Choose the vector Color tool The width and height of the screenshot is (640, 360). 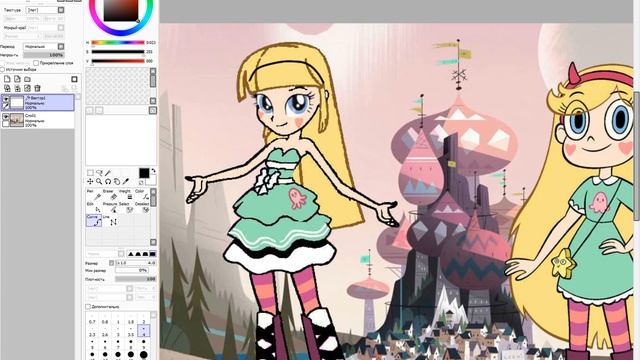142,195
